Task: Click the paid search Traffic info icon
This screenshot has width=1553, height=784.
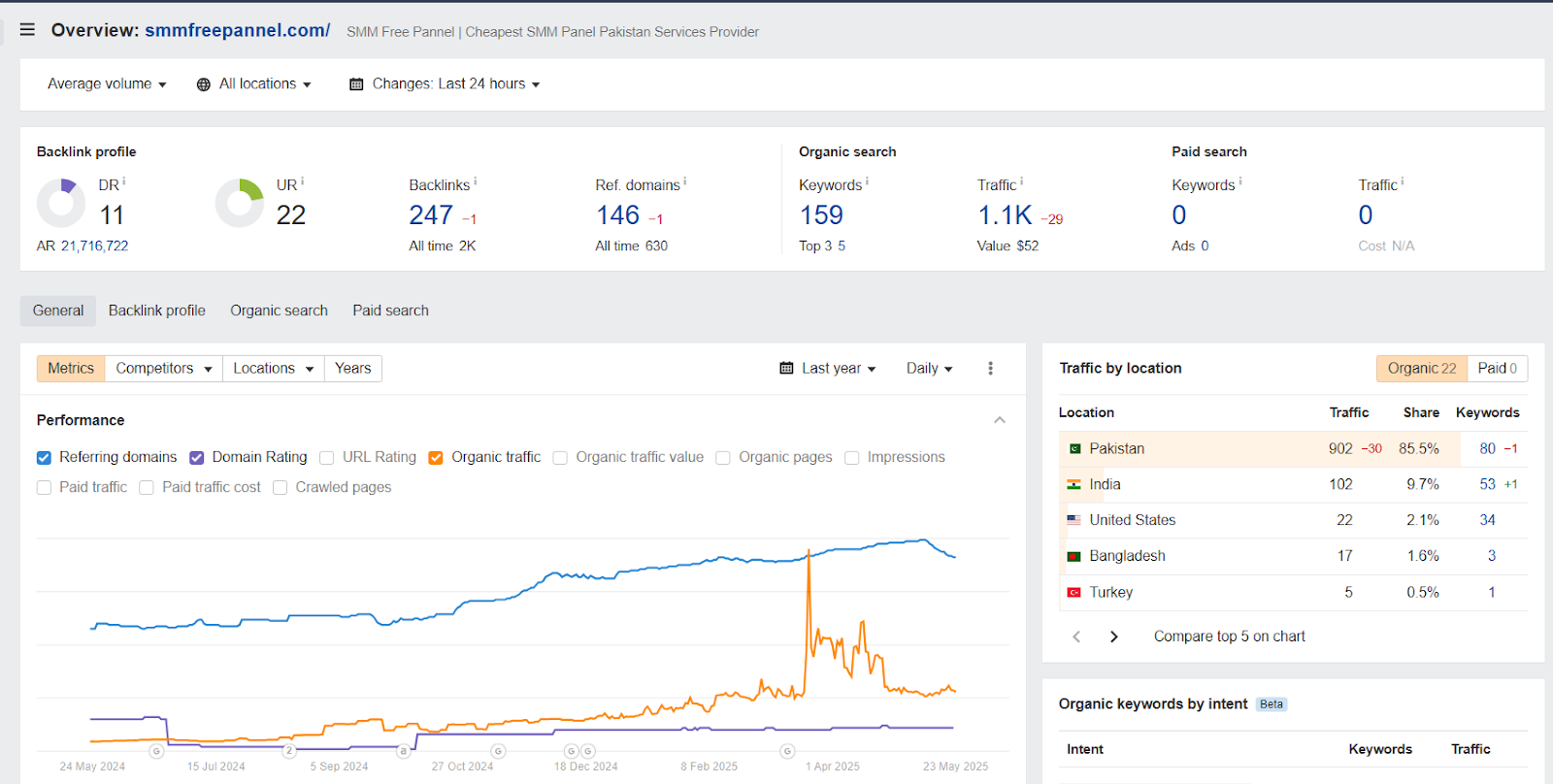Action: 1403,181
